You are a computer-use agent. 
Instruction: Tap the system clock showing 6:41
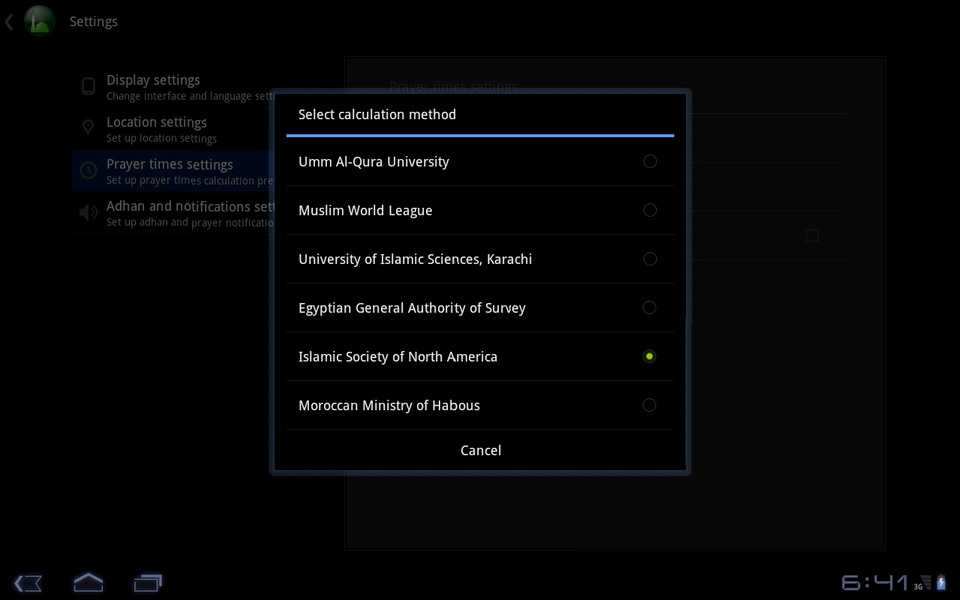click(874, 582)
